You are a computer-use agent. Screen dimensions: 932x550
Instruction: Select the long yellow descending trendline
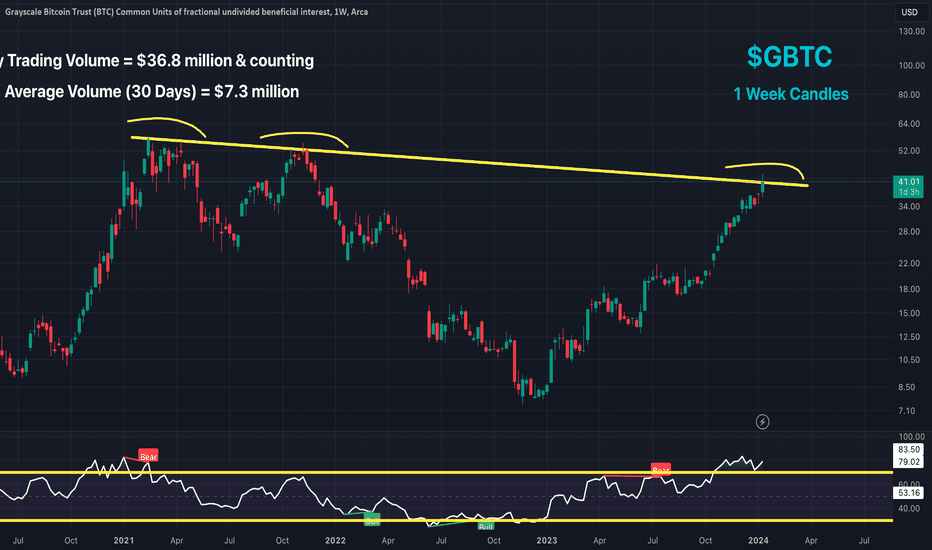tap(470, 162)
